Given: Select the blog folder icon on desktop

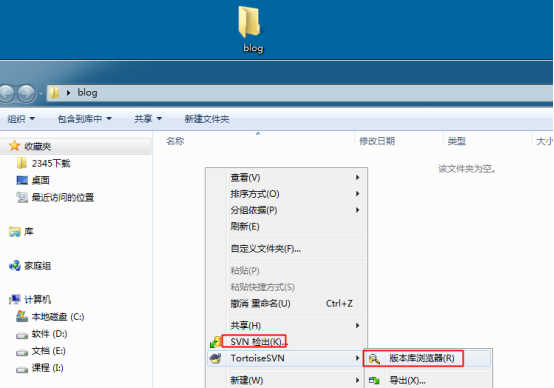Looking at the screenshot, I should point(250,22).
